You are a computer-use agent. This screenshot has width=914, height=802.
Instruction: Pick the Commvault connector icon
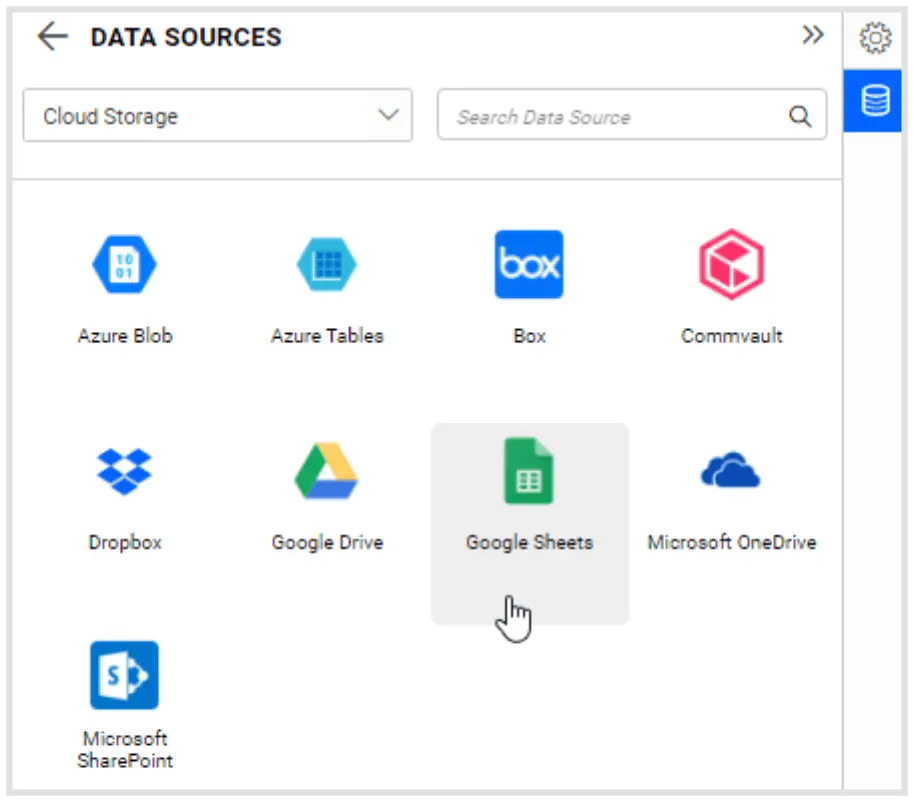(731, 265)
